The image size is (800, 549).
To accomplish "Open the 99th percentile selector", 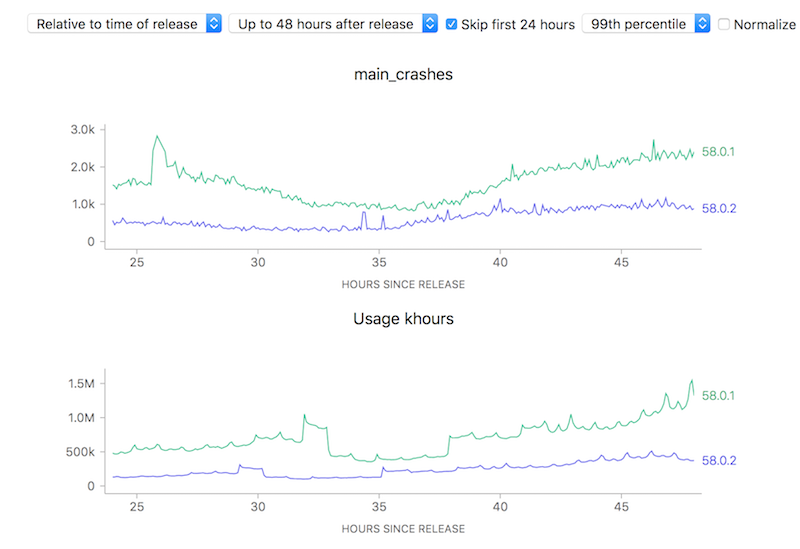I will [638, 23].
